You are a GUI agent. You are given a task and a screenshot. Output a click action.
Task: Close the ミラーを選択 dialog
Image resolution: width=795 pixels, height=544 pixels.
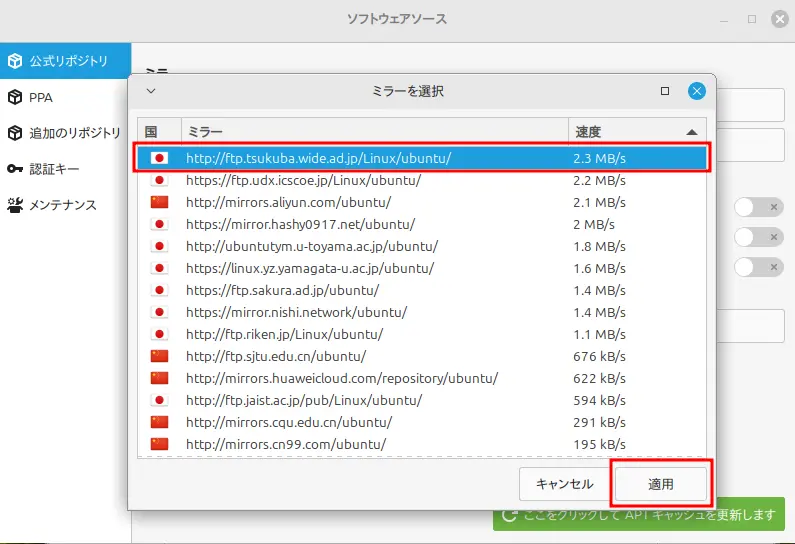click(x=697, y=91)
